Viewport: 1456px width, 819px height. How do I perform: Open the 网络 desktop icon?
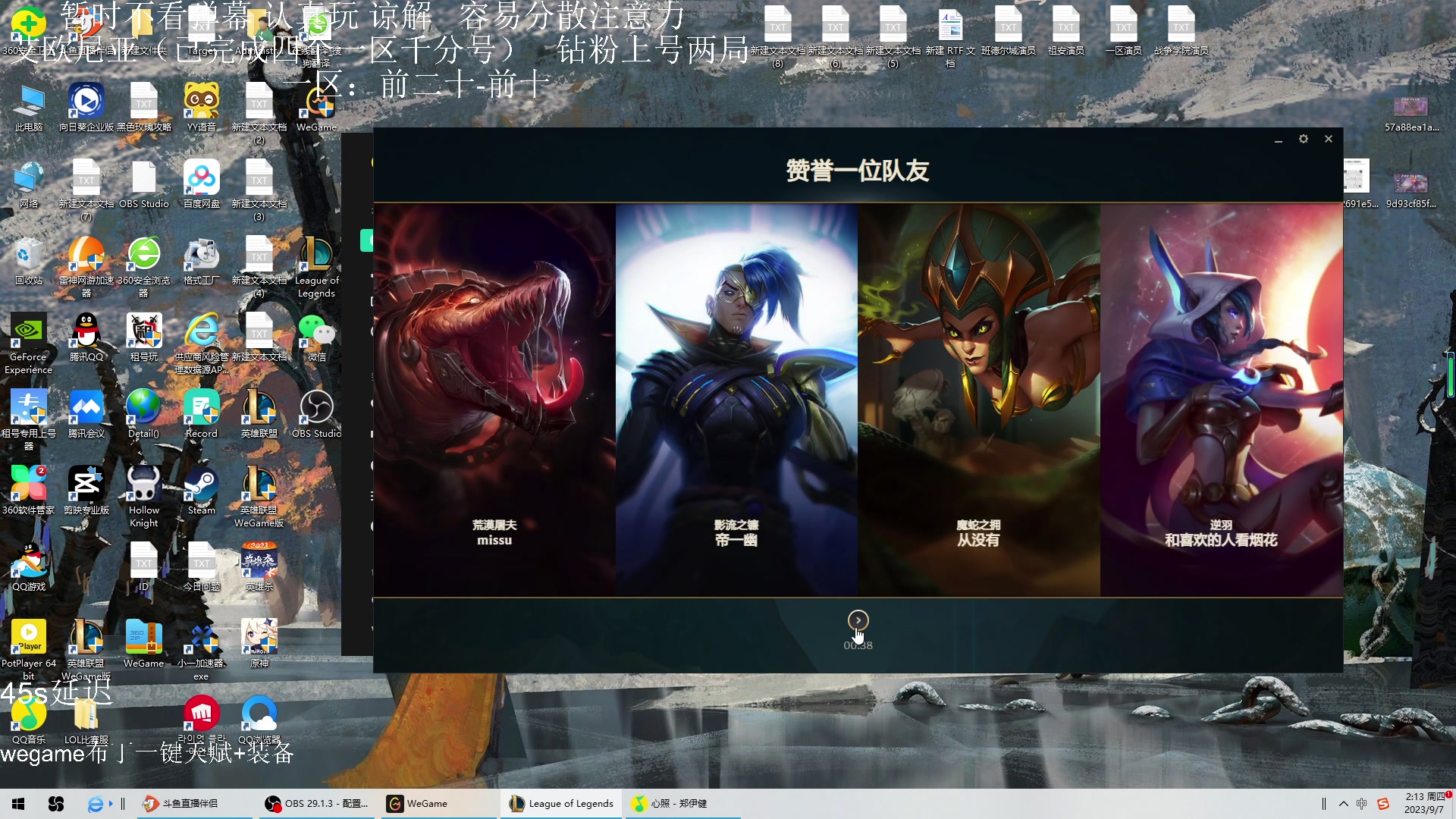[29, 184]
